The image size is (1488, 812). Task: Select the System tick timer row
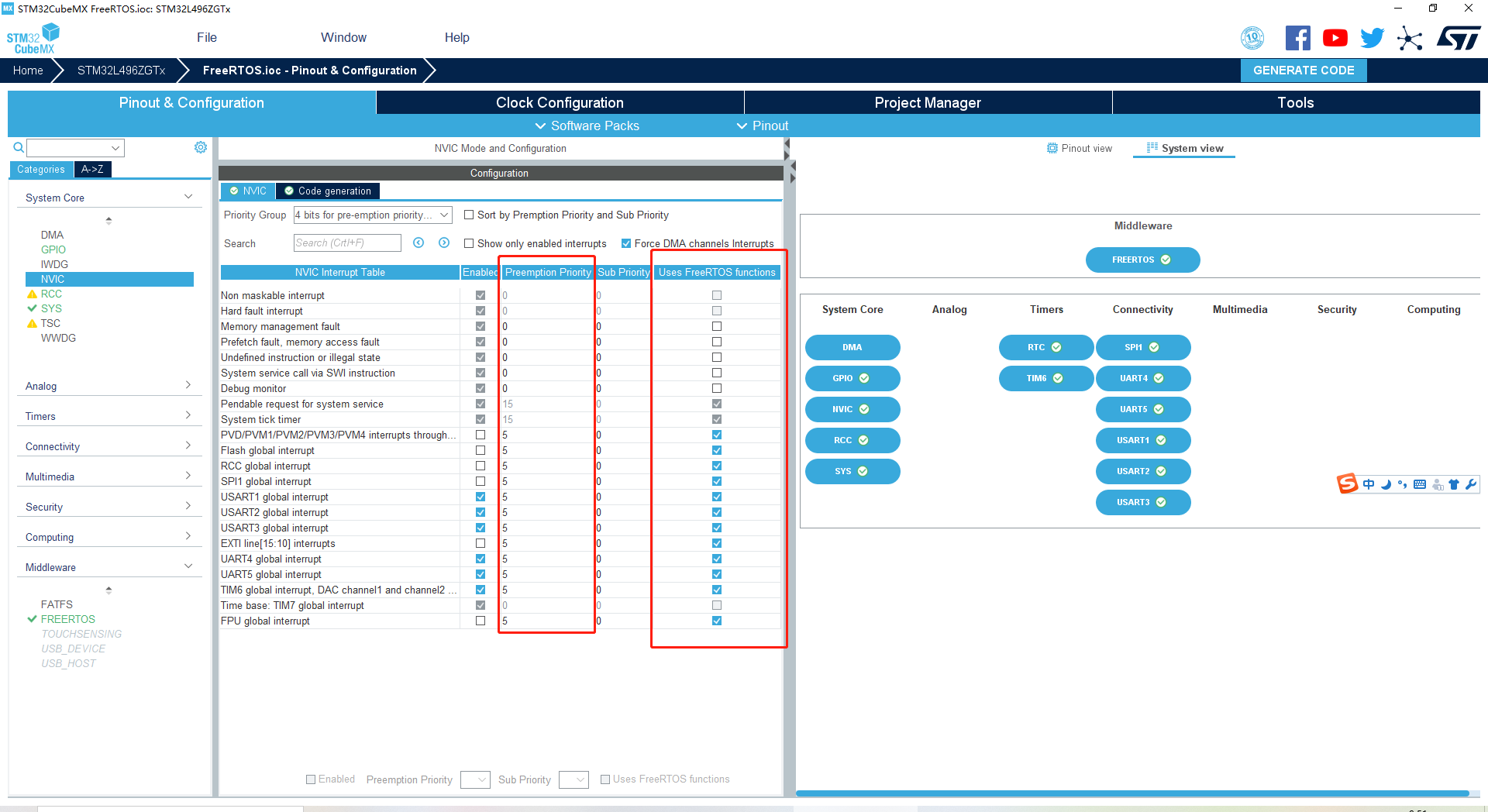500,419
